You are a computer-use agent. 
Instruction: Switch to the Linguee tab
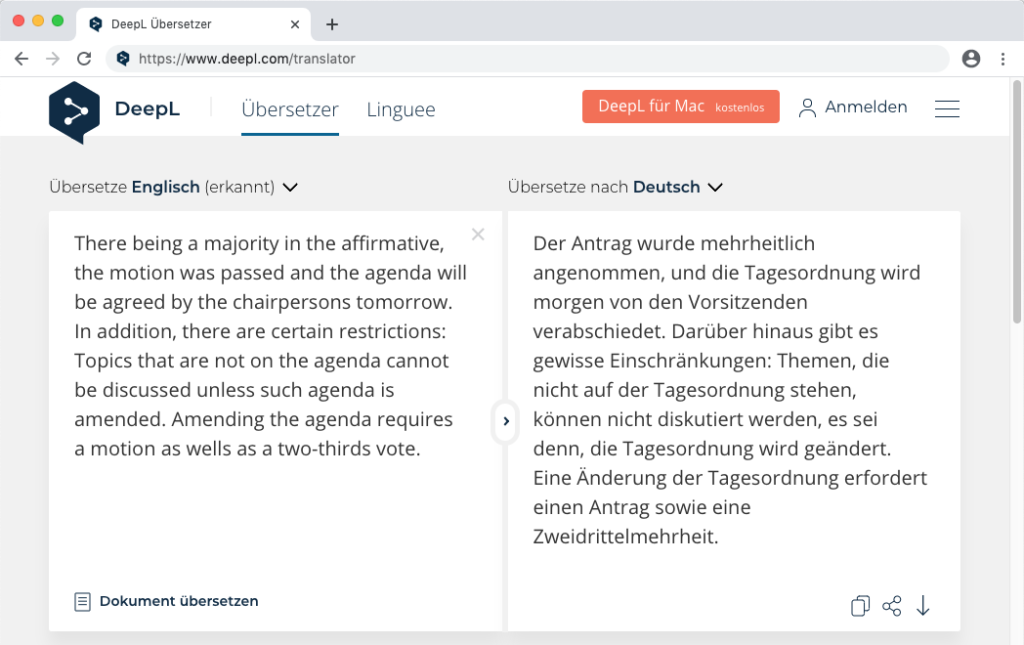(x=400, y=110)
